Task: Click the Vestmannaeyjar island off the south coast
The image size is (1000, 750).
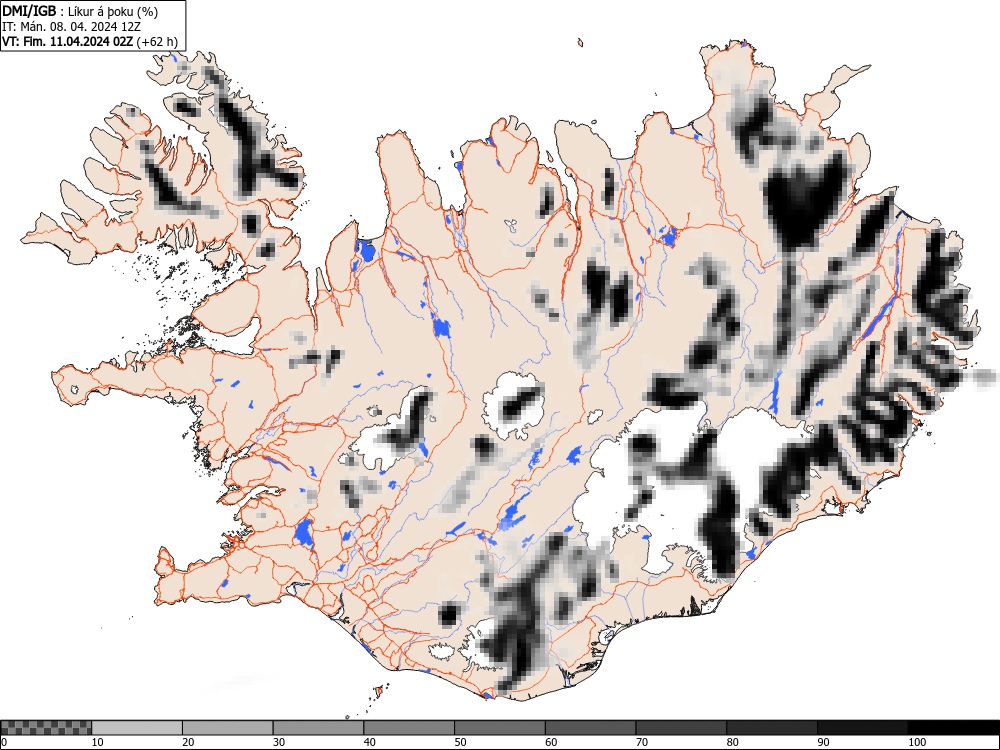Action: pos(380,691)
